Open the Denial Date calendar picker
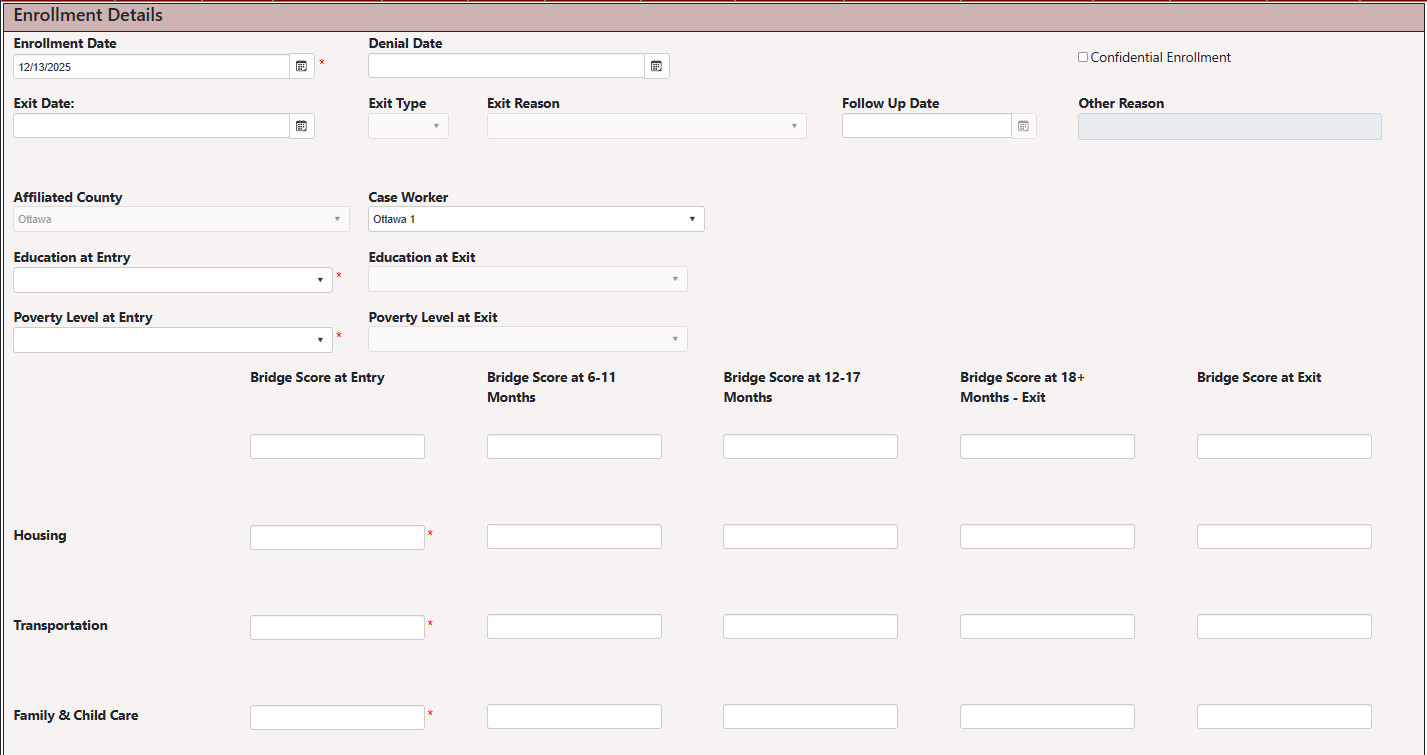 click(x=656, y=65)
